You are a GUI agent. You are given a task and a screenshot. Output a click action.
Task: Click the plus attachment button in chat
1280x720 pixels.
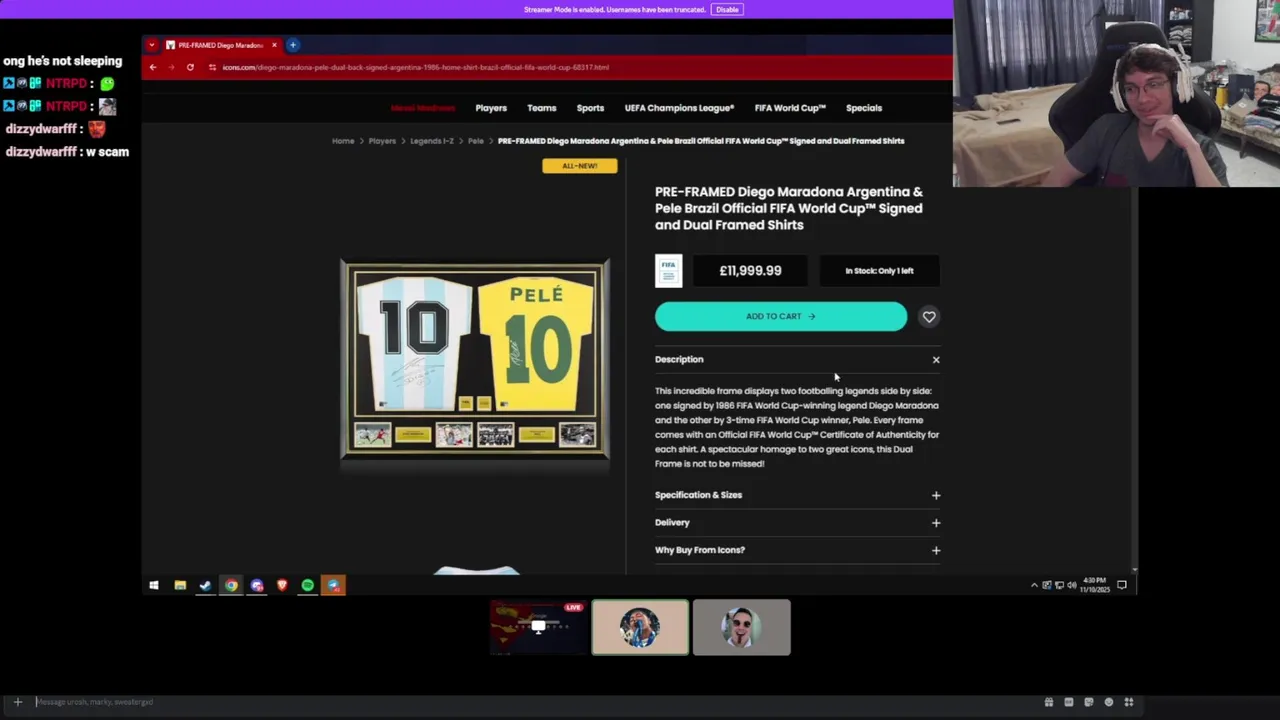tap(17, 702)
